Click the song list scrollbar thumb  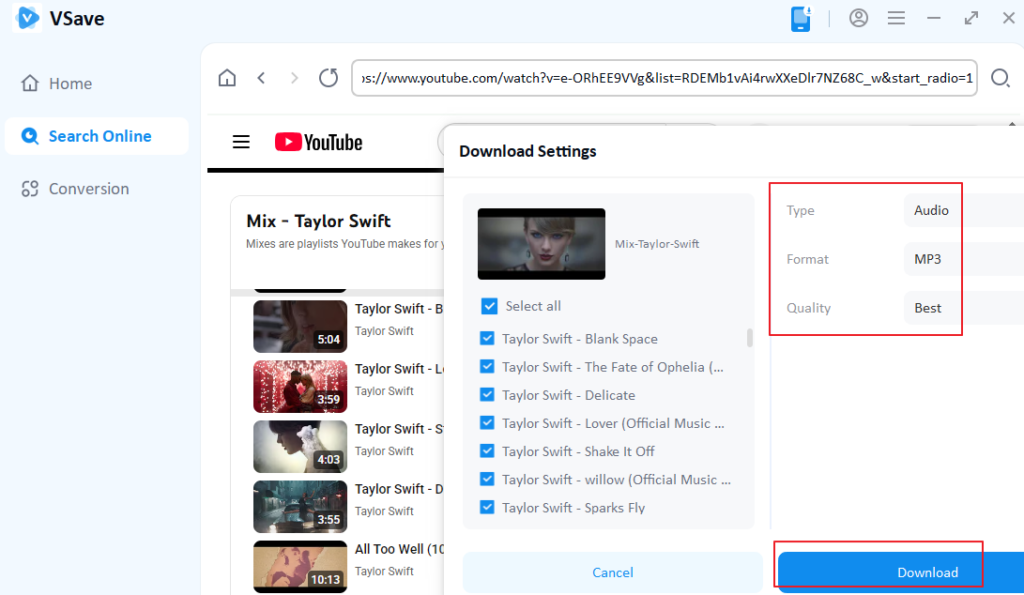[x=750, y=338]
